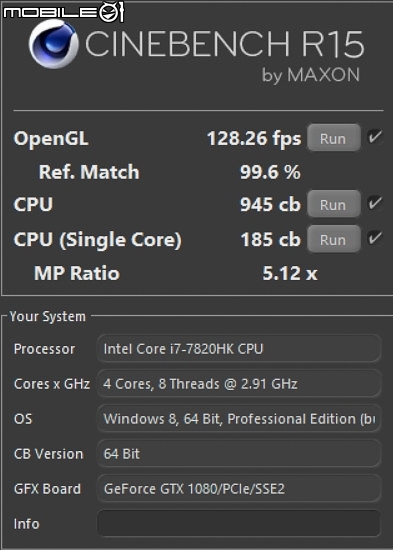Select the Processor field showing i7-7820HK
This screenshot has height=550, width=393.
[x=239, y=349]
